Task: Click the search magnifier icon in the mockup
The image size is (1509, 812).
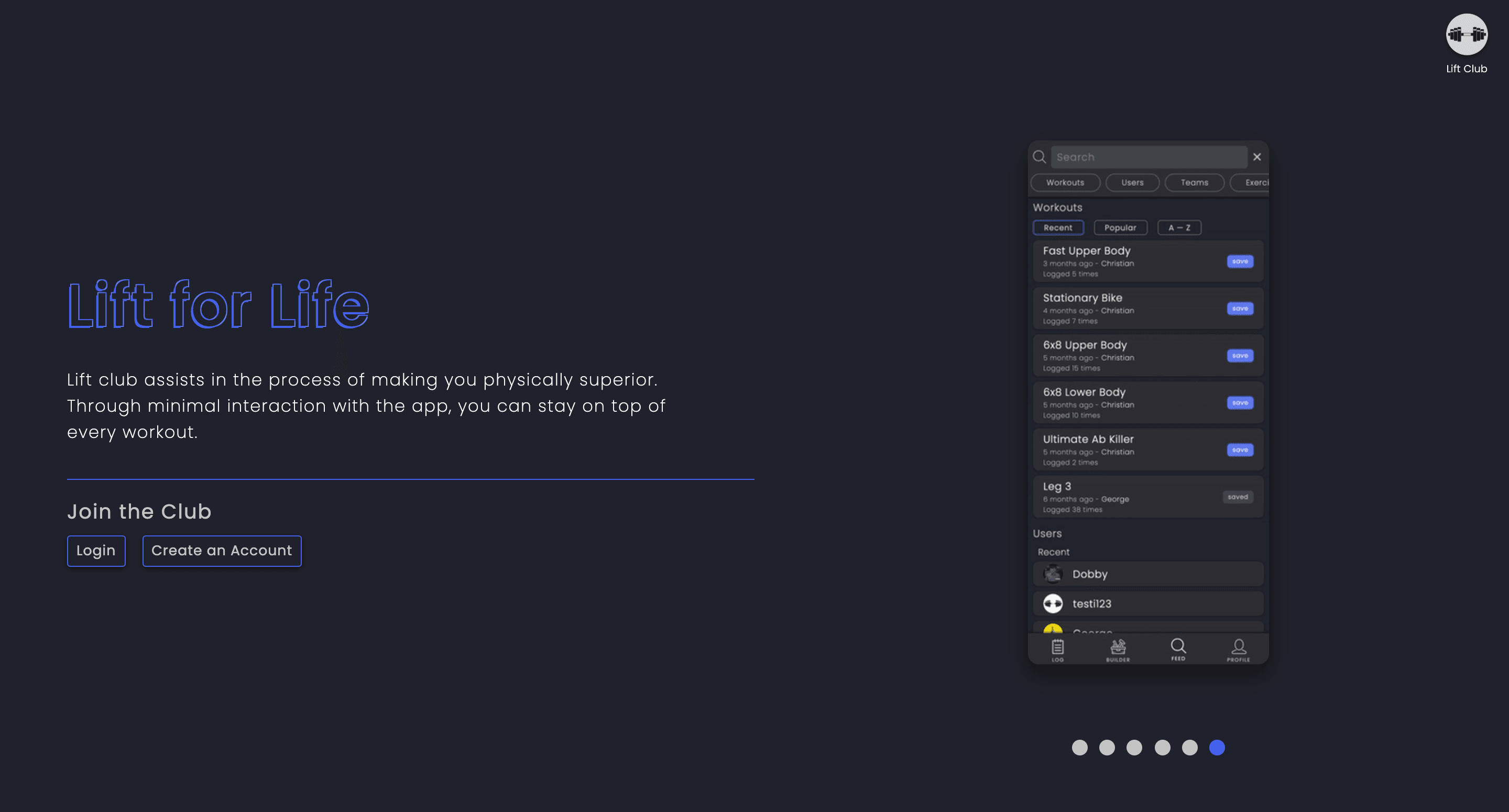Action: coord(1039,157)
